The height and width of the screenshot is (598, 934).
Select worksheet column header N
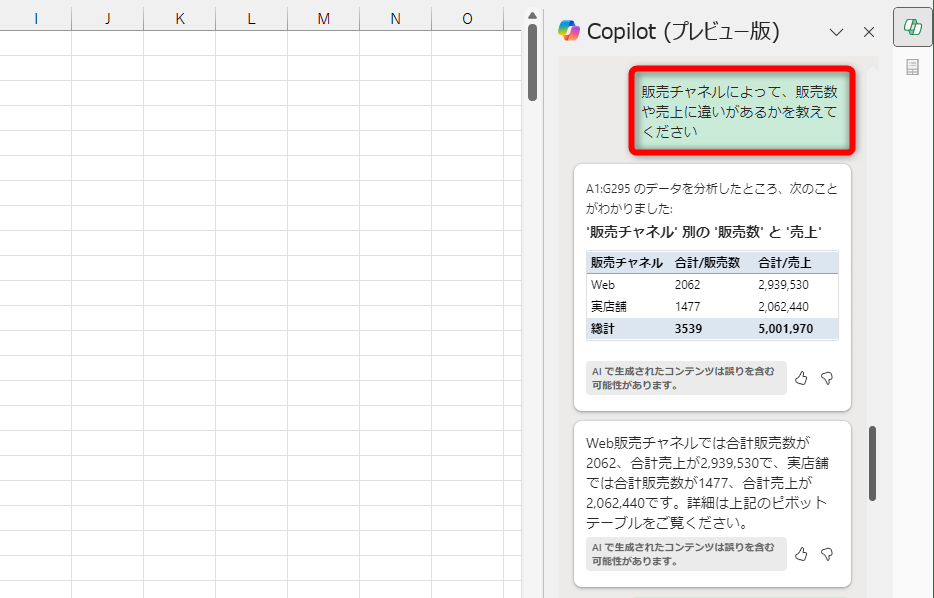(x=394, y=18)
